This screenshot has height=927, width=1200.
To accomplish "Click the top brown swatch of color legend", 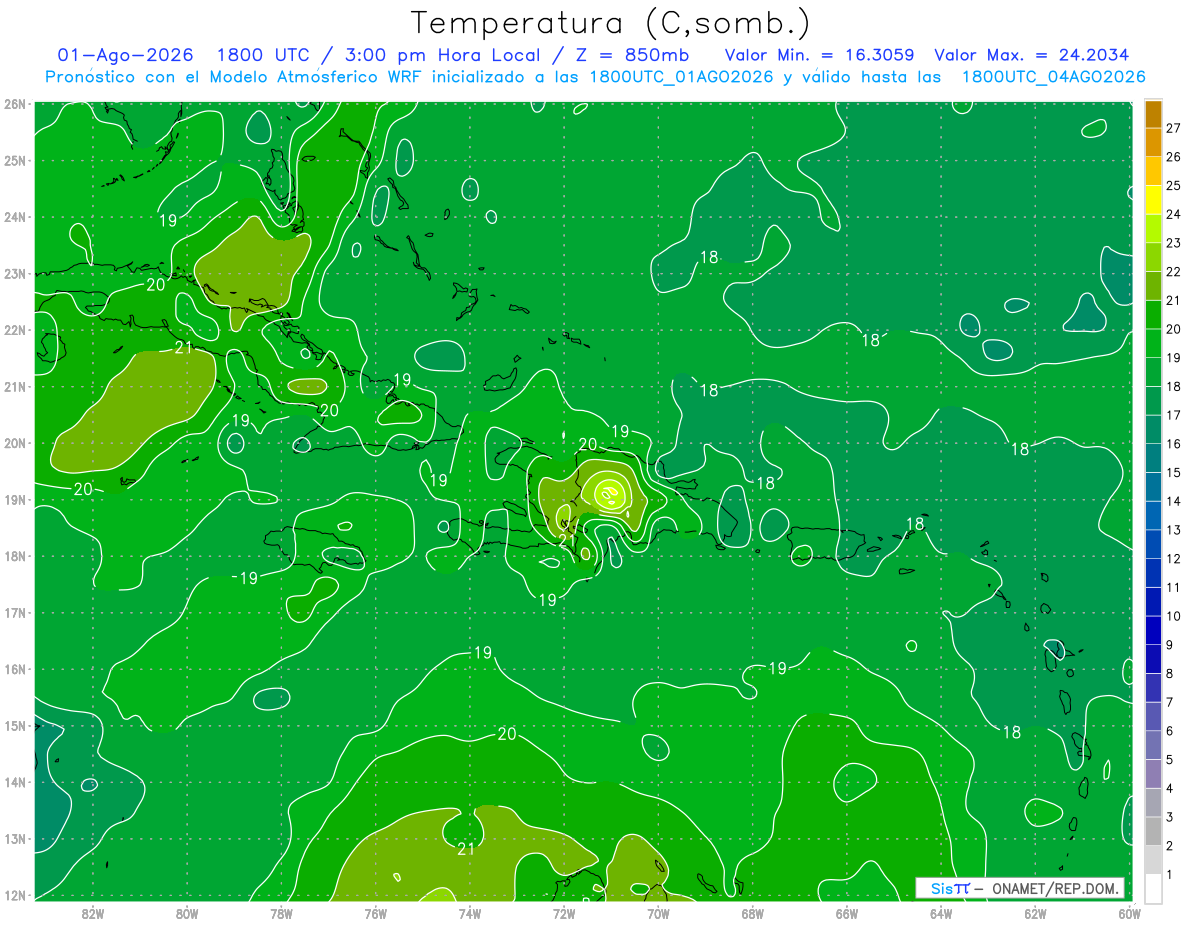I will click(1153, 115).
